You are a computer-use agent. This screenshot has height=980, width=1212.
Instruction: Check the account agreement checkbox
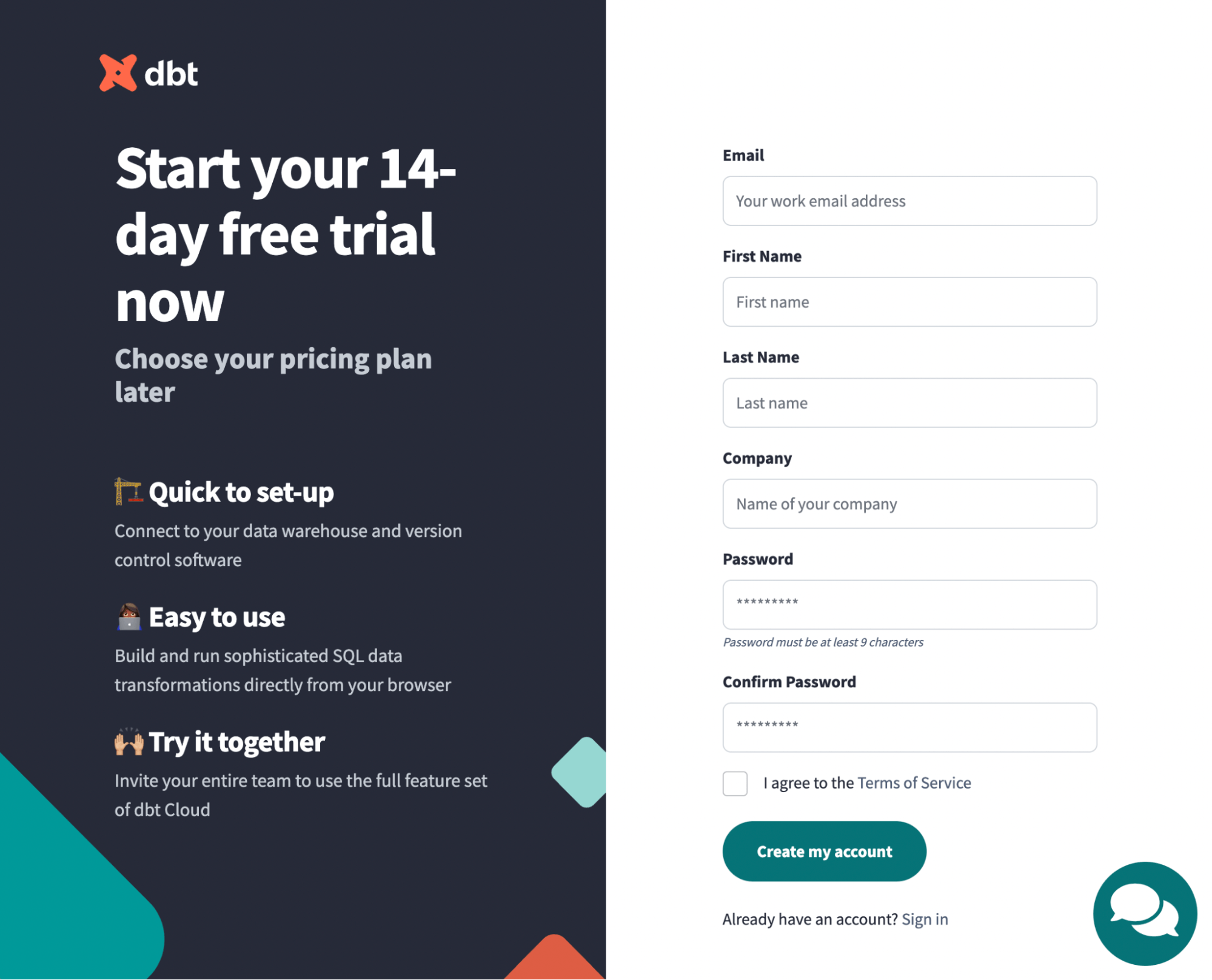click(x=735, y=783)
